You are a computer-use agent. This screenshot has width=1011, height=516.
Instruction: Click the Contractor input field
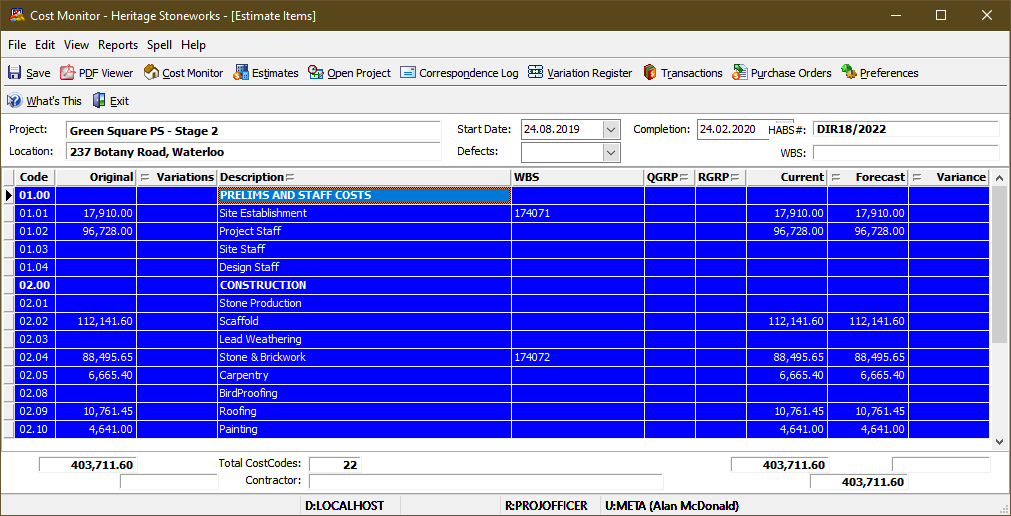486,481
